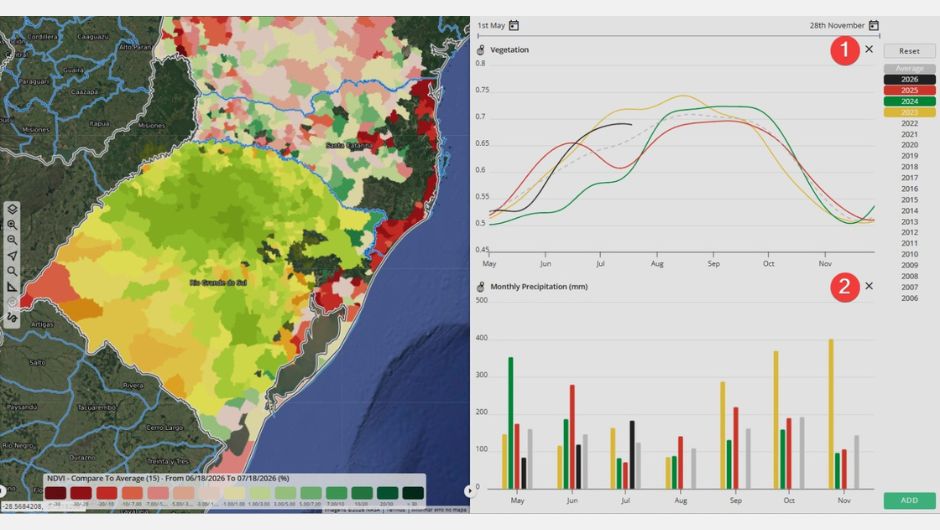
Task: Select the freehand squiggle draw tool
Action: pyautogui.click(x=12, y=317)
